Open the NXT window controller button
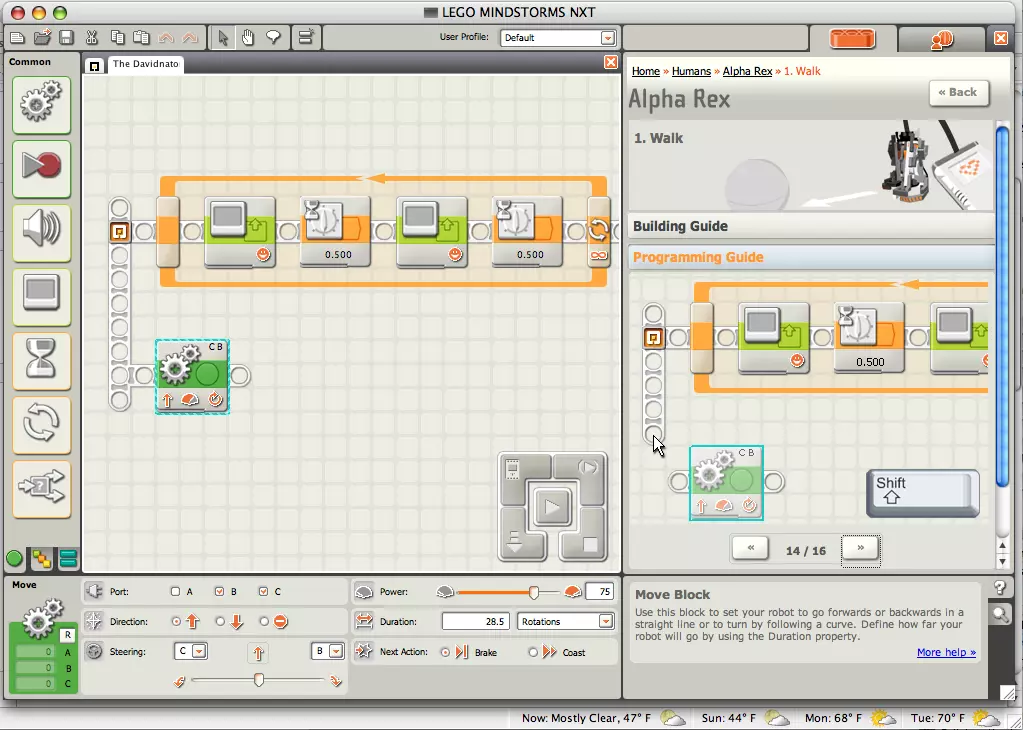The width and height of the screenshot is (1023, 730). click(x=515, y=470)
